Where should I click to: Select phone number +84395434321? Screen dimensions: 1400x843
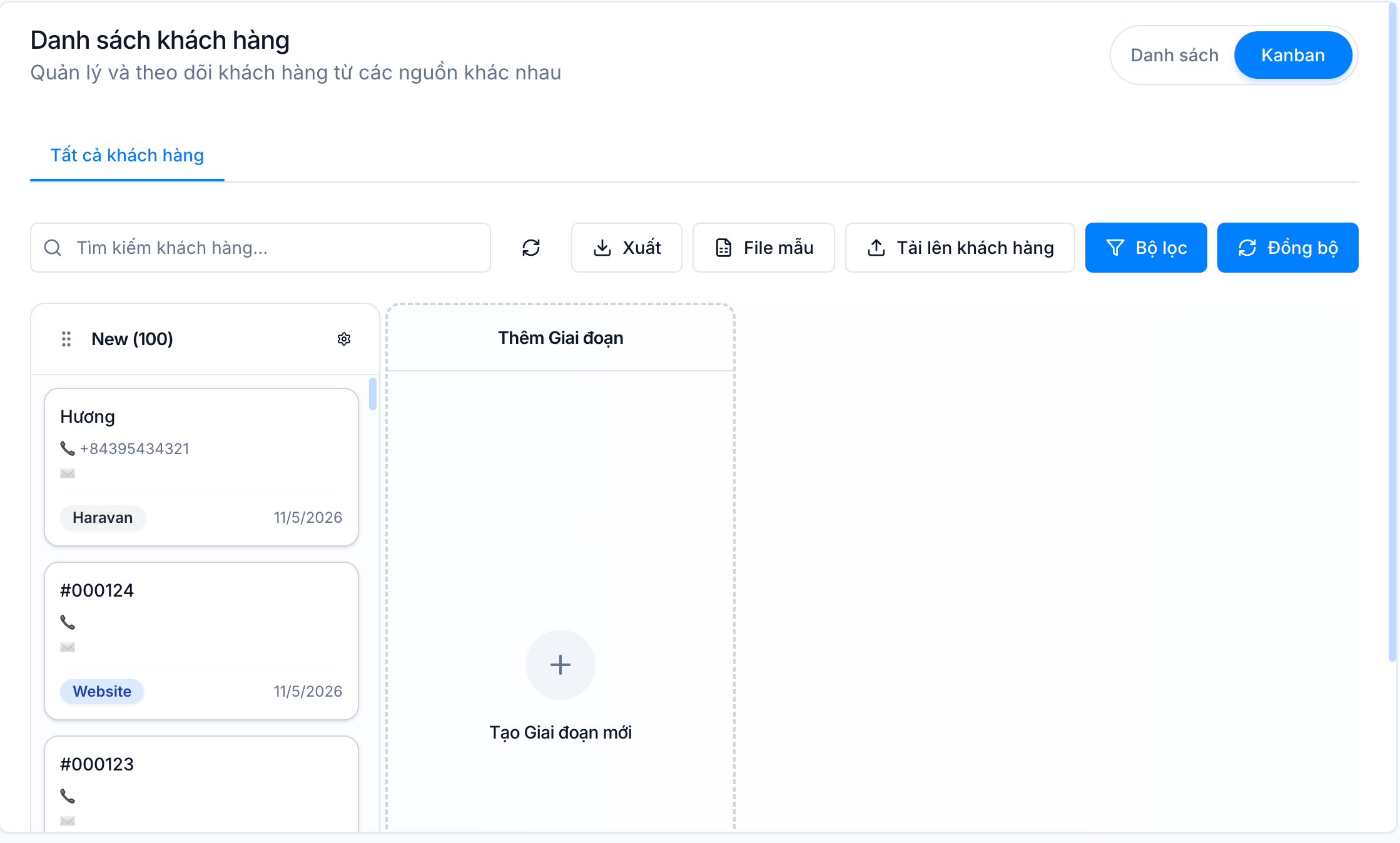tap(134, 448)
